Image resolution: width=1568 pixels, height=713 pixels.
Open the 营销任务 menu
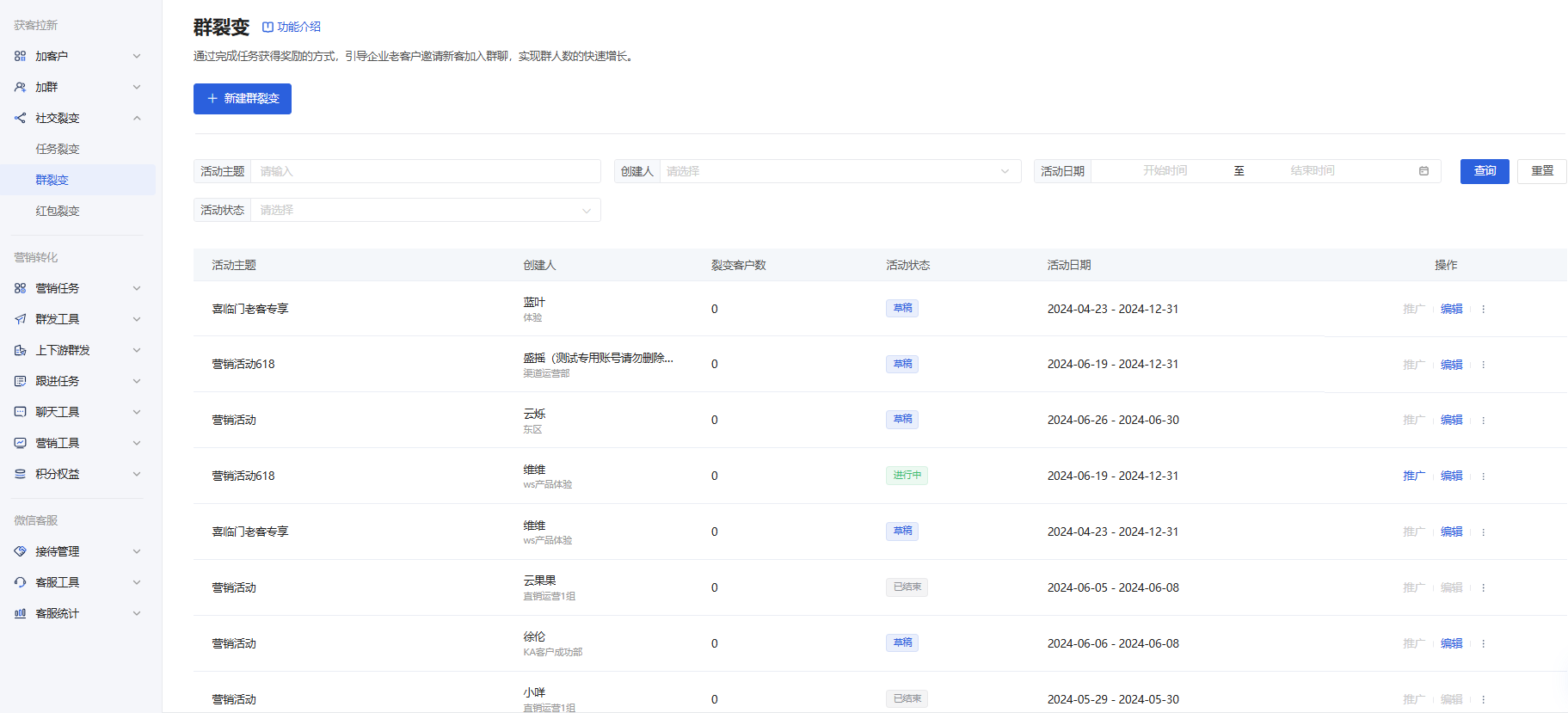[x=77, y=288]
